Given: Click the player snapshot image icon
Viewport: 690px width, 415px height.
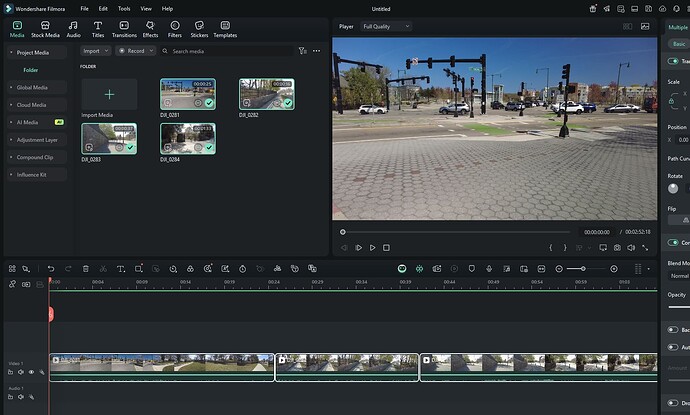Looking at the screenshot, I should (x=645, y=26).
